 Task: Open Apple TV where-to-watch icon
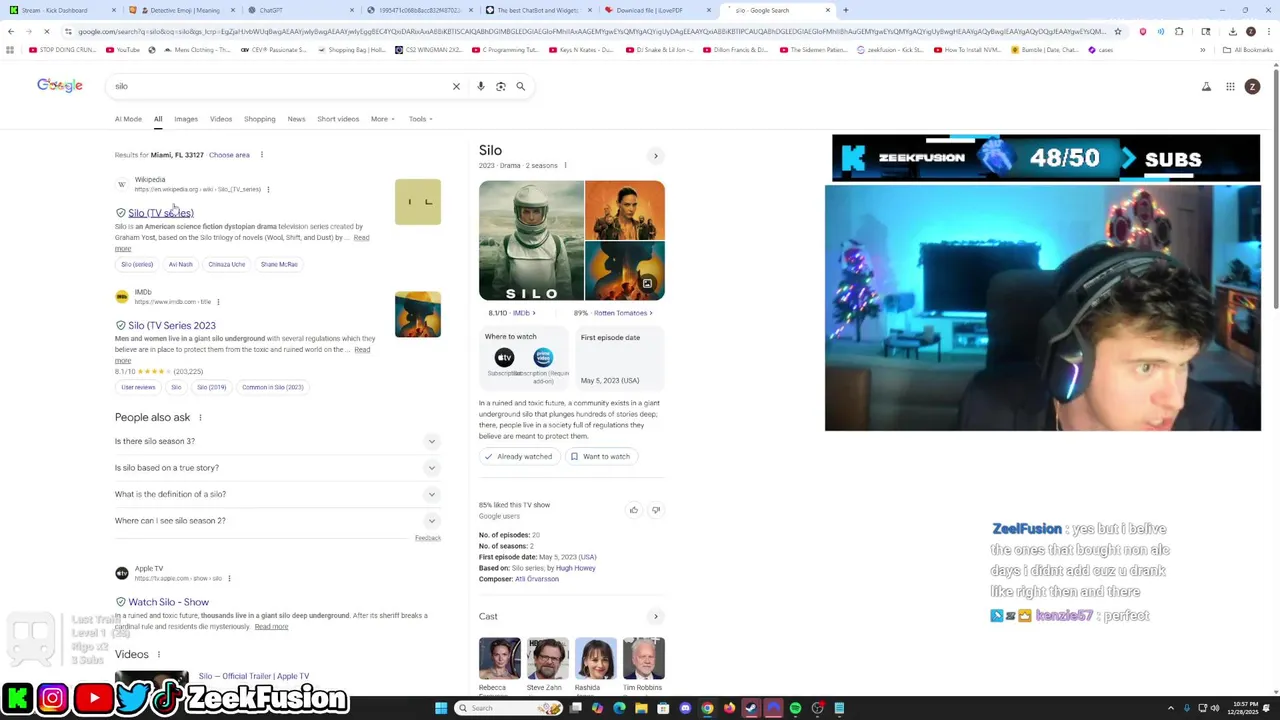point(504,357)
